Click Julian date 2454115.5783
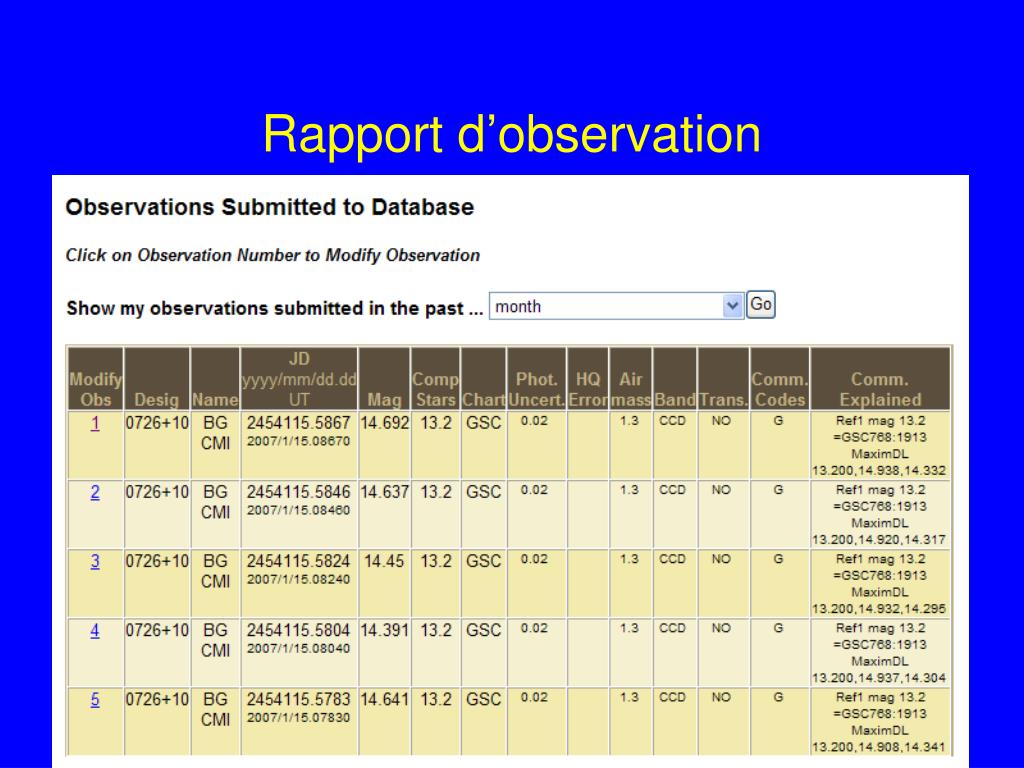The image size is (1024, 768). coord(298,700)
